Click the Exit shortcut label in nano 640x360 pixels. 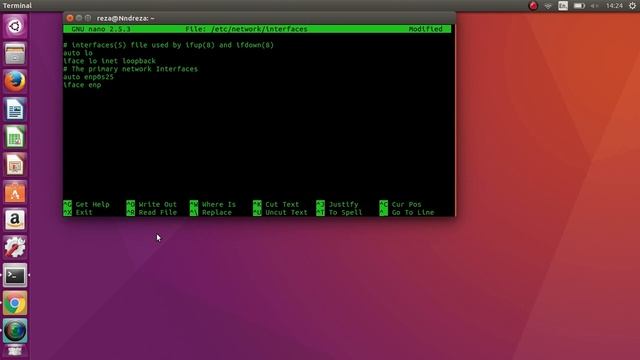84,212
